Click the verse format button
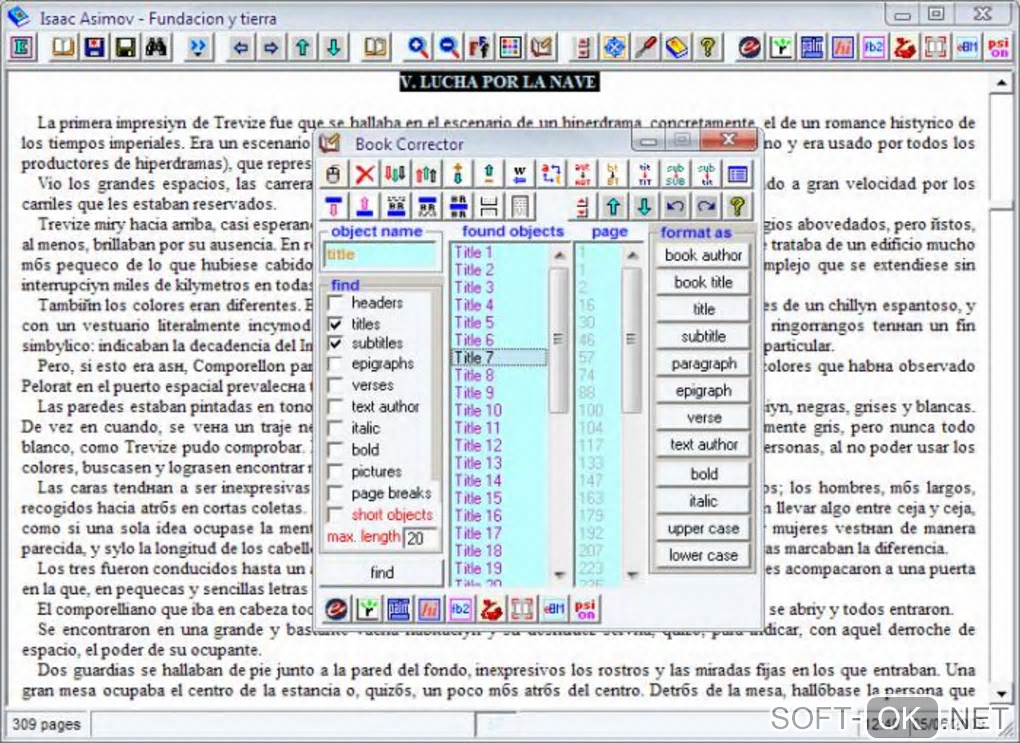The height and width of the screenshot is (743, 1020). [703, 418]
